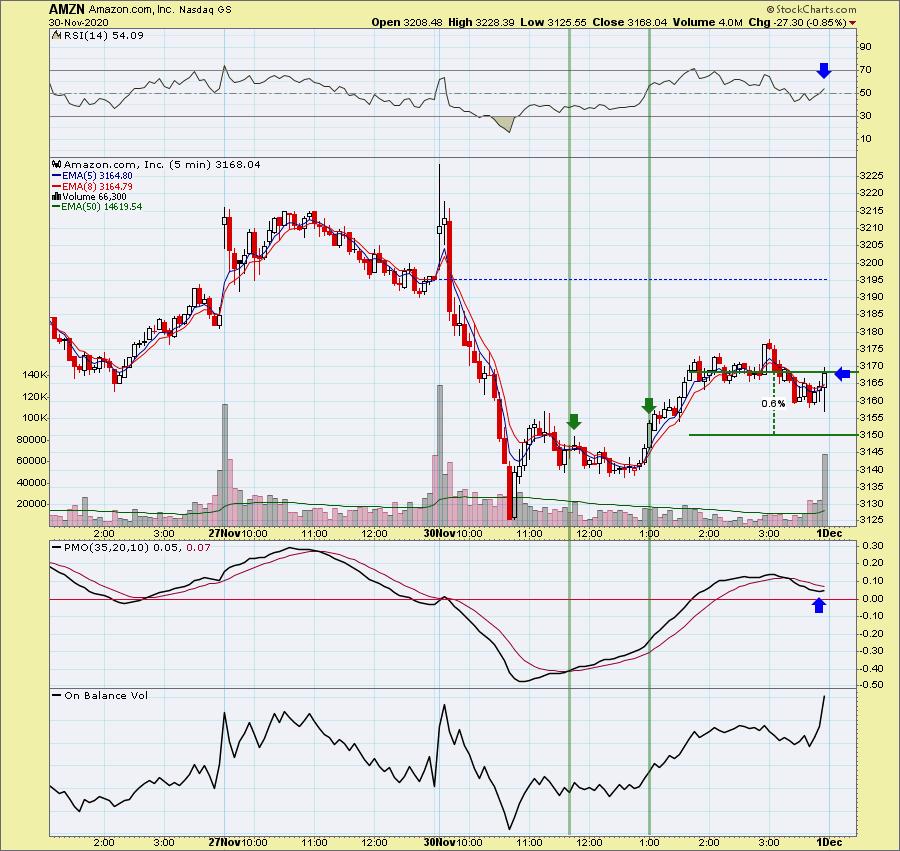Click the 0.6% measurement annotation

pos(772,404)
